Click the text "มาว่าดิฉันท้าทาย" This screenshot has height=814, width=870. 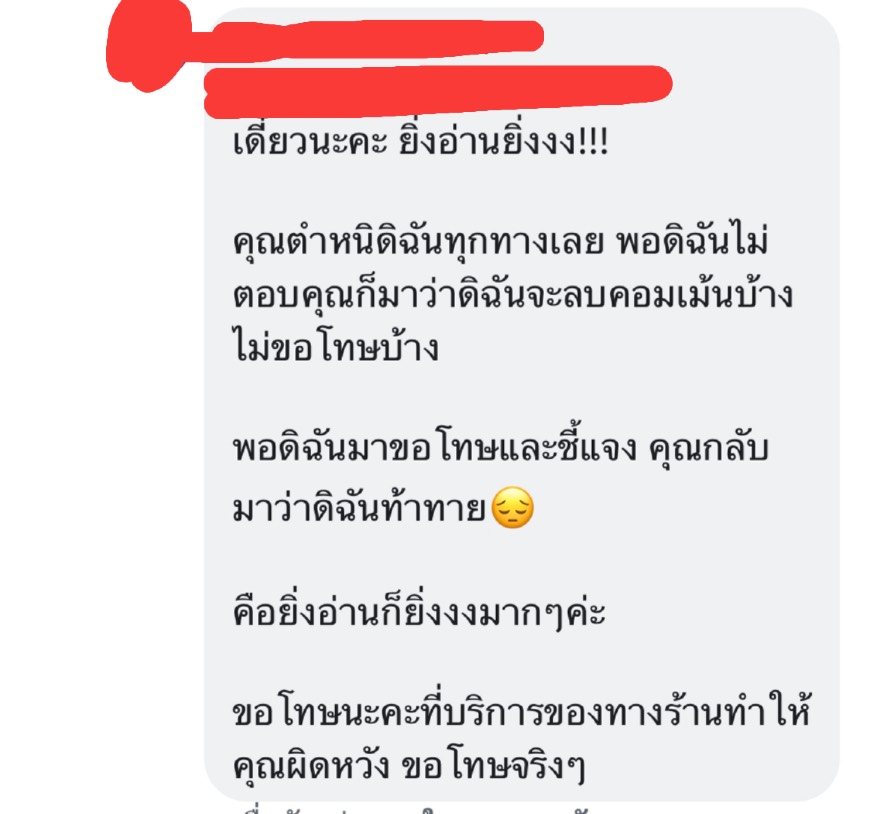[359, 508]
